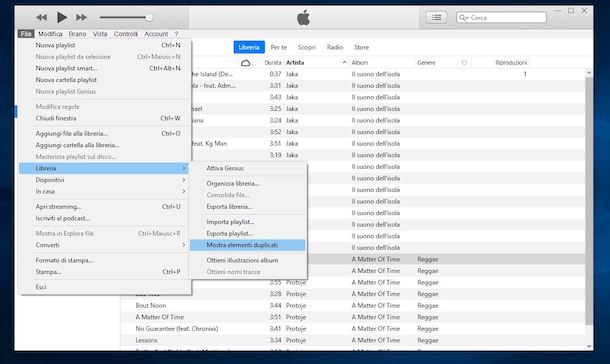610x364 pixels.
Task: Sort by the Riproduzioni column header
Action: tap(511, 63)
